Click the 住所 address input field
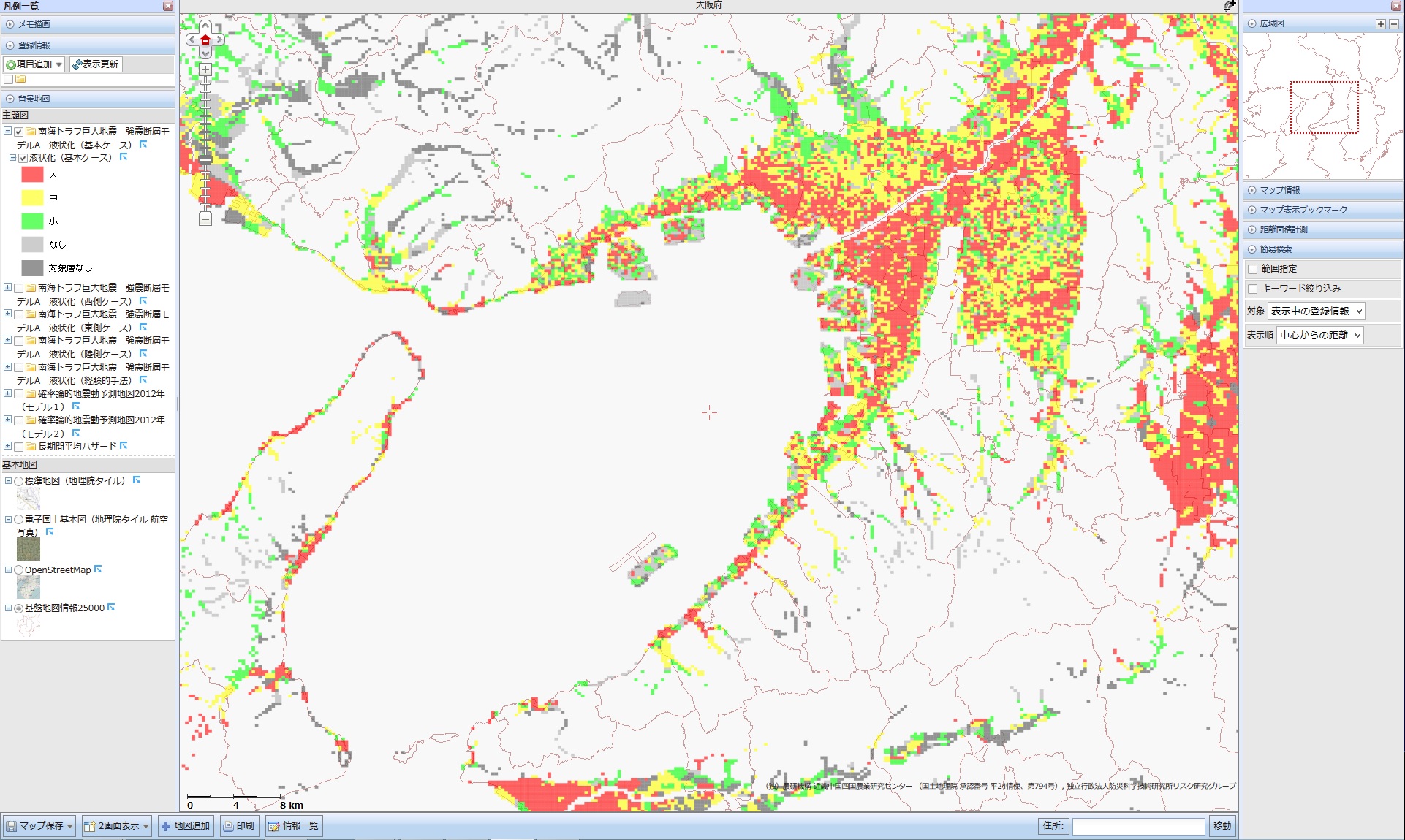This screenshot has width=1405, height=840. point(1137,826)
